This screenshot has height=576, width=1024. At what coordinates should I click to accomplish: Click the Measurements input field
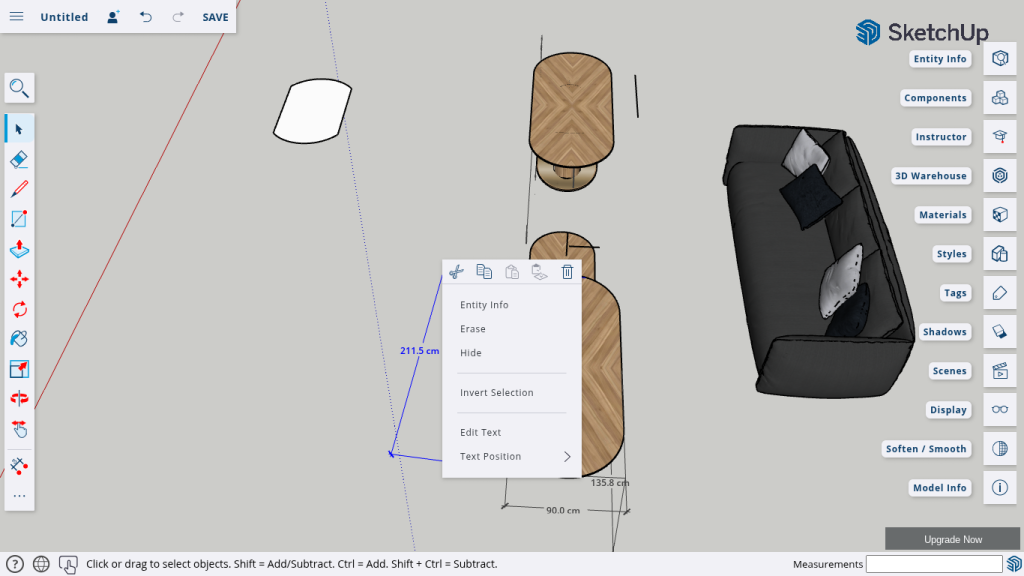click(x=941, y=564)
